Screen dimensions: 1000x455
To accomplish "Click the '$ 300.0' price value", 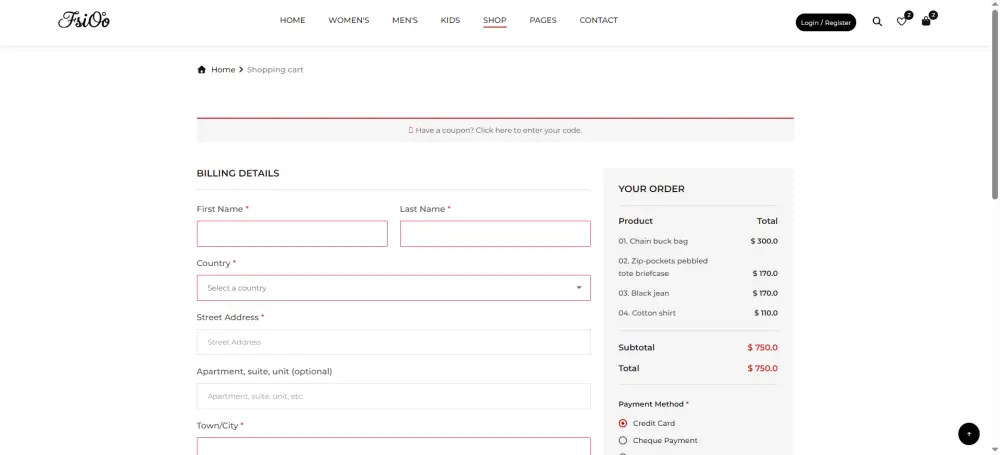I will click(x=764, y=241).
